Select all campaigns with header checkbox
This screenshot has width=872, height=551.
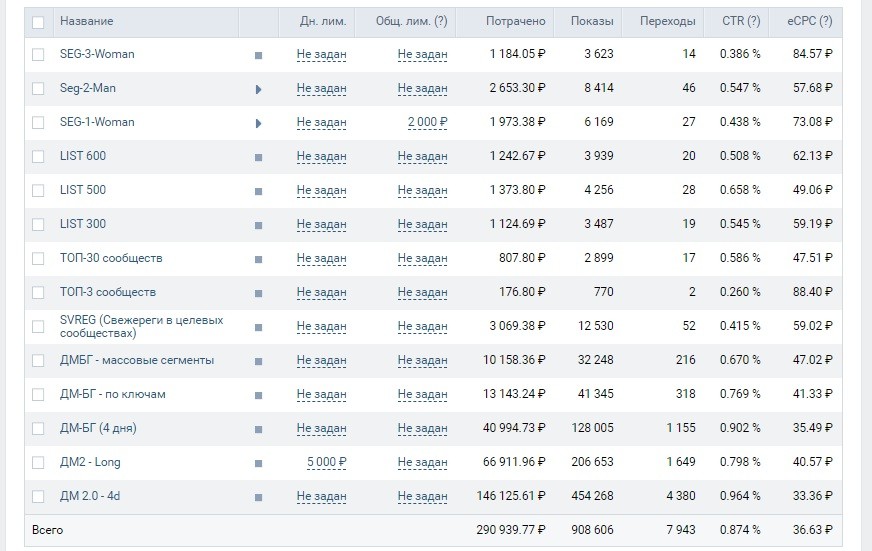coord(38,21)
